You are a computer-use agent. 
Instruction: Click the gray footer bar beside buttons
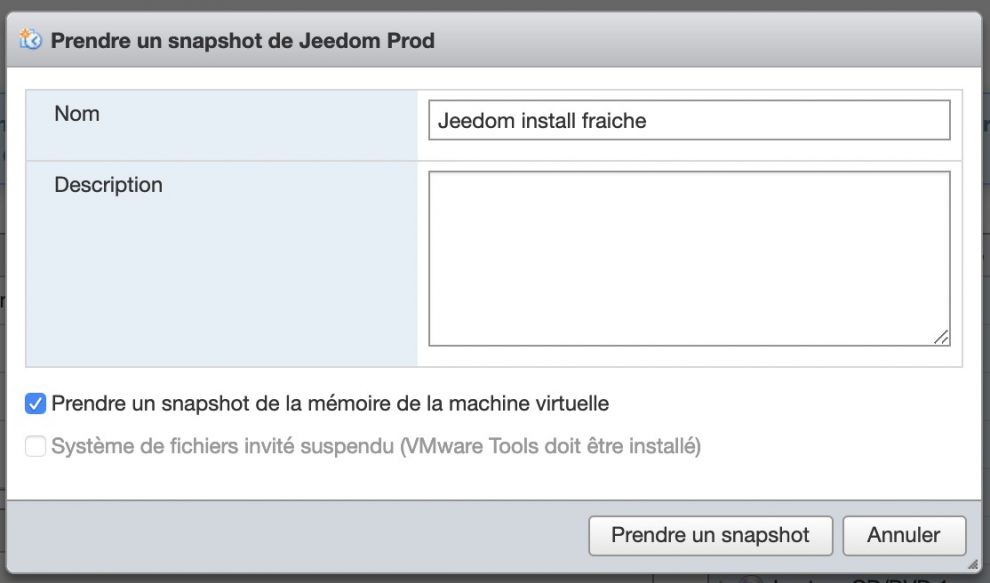pyautogui.click(x=297, y=536)
